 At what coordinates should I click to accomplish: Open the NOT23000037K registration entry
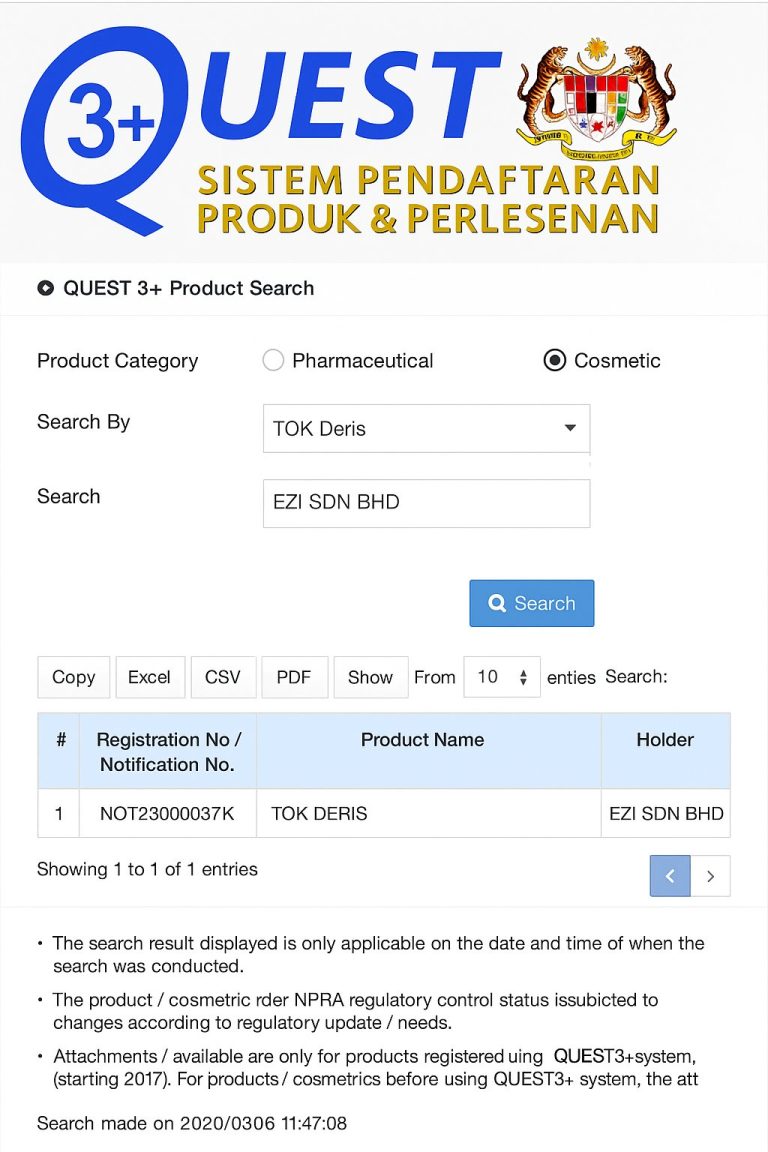(167, 814)
